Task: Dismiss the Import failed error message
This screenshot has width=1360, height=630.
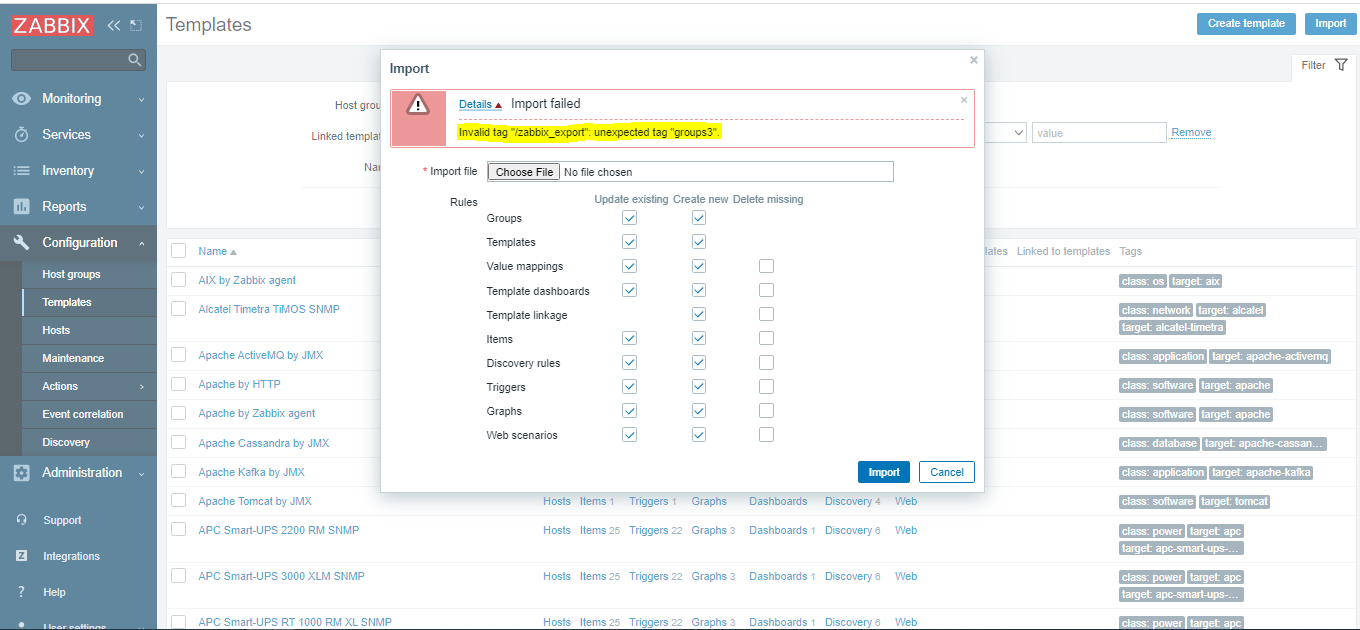Action: coord(964,99)
